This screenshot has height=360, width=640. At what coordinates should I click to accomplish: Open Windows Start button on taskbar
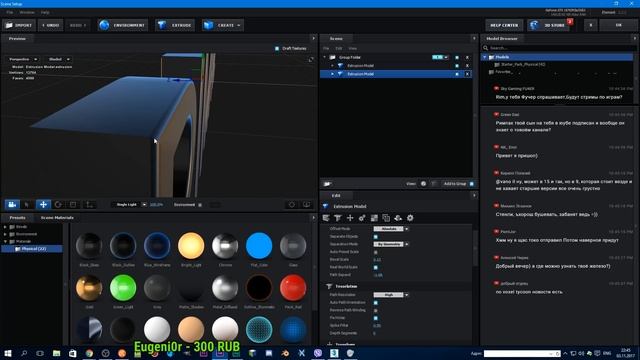(8, 353)
